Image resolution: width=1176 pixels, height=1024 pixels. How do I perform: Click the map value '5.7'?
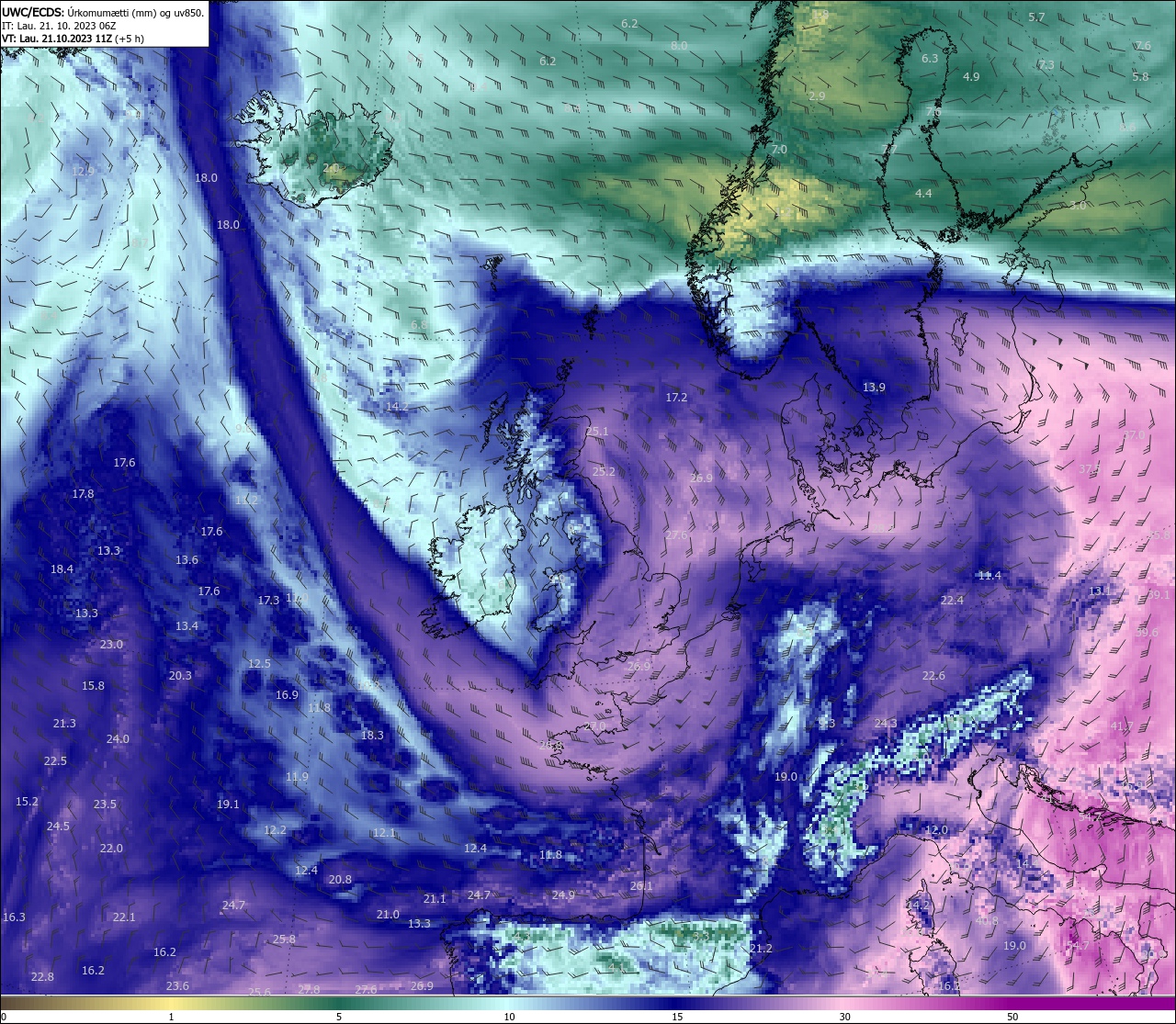pos(1036,17)
